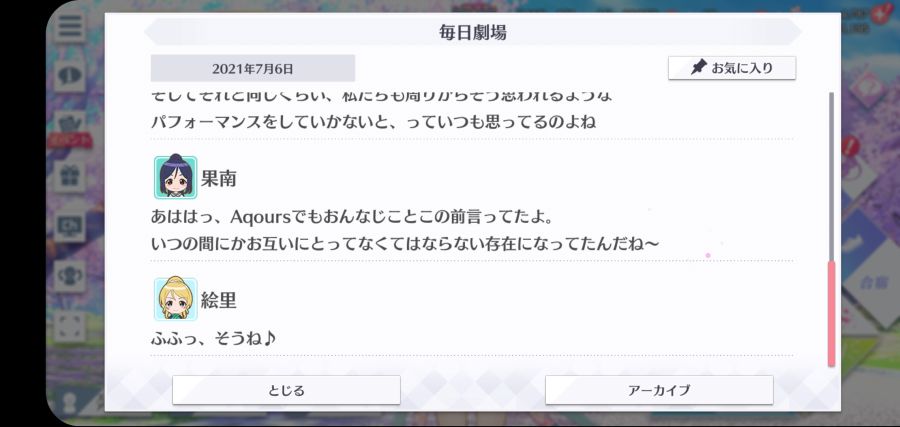
Task: Tap Eli's character avatar thumbnail
Action: [176, 299]
